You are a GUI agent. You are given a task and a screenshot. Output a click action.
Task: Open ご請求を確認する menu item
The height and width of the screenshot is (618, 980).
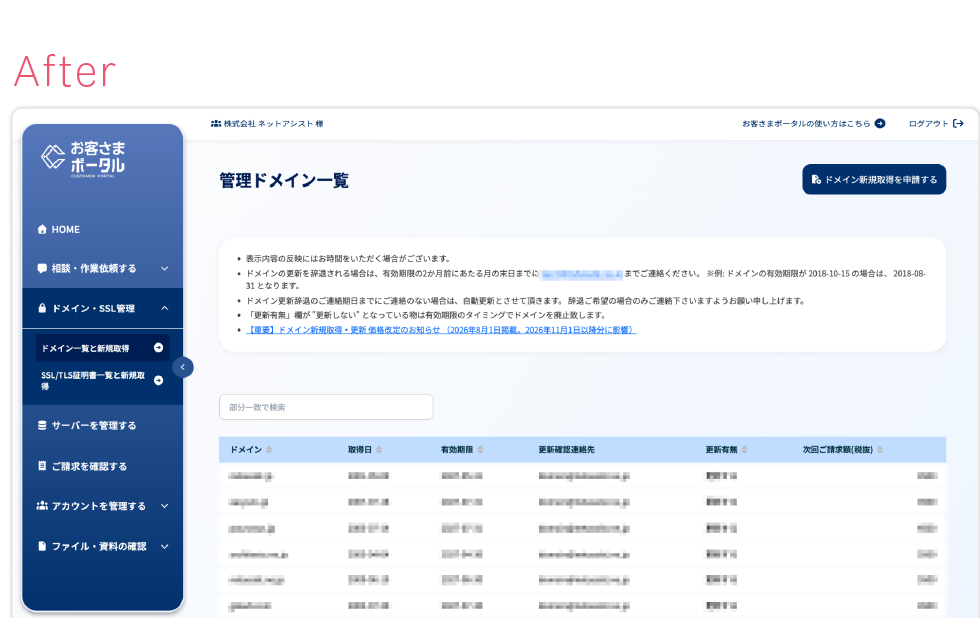(x=102, y=466)
